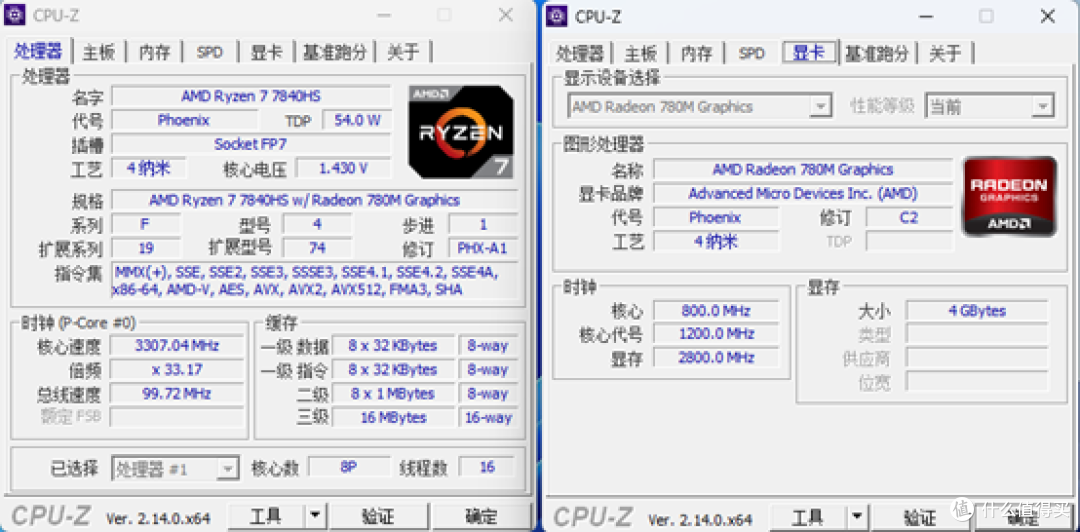Click the 8P core count value
This screenshot has width=1080, height=532.
point(349,467)
